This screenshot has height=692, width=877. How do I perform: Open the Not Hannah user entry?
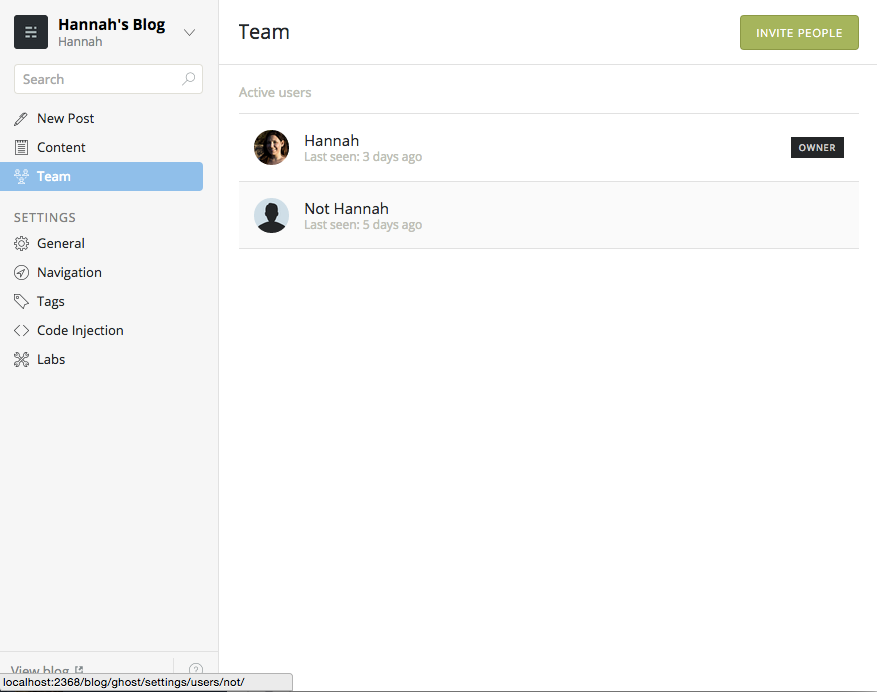click(x=549, y=215)
